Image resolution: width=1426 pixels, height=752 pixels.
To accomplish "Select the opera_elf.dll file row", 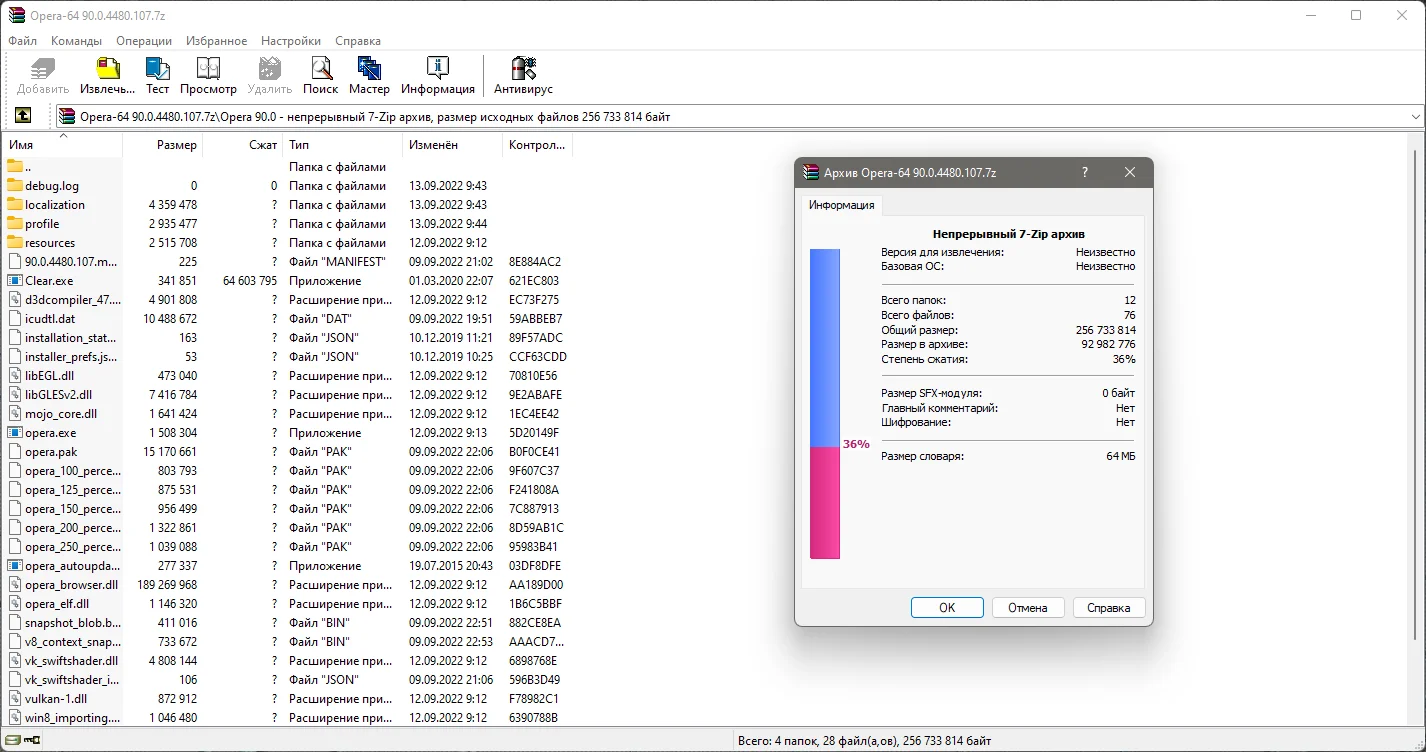I will click(287, 603).
